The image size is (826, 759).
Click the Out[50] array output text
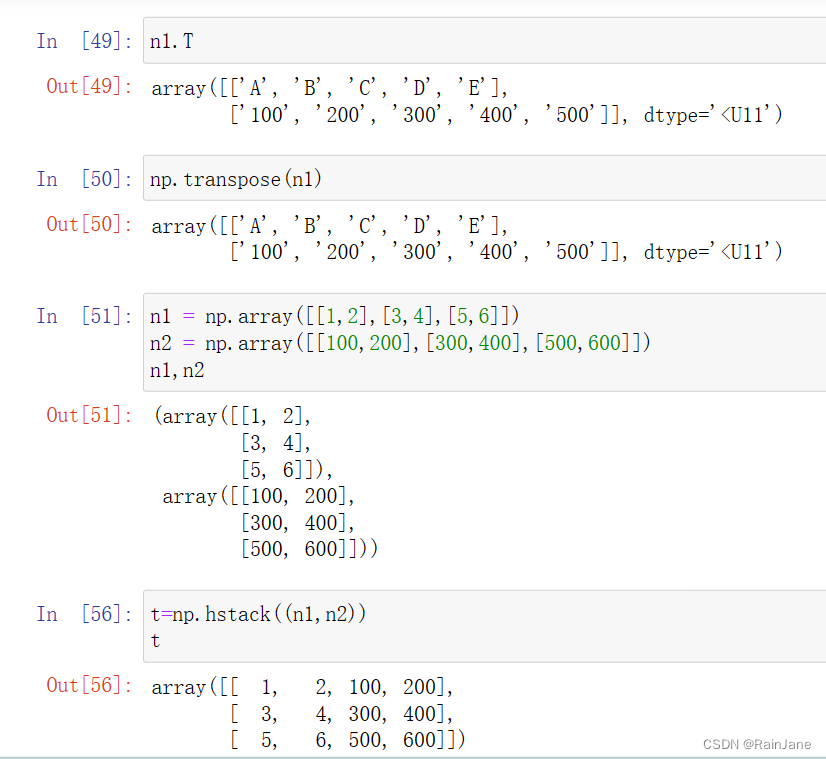pyautogui.click(x=467, y=239)
